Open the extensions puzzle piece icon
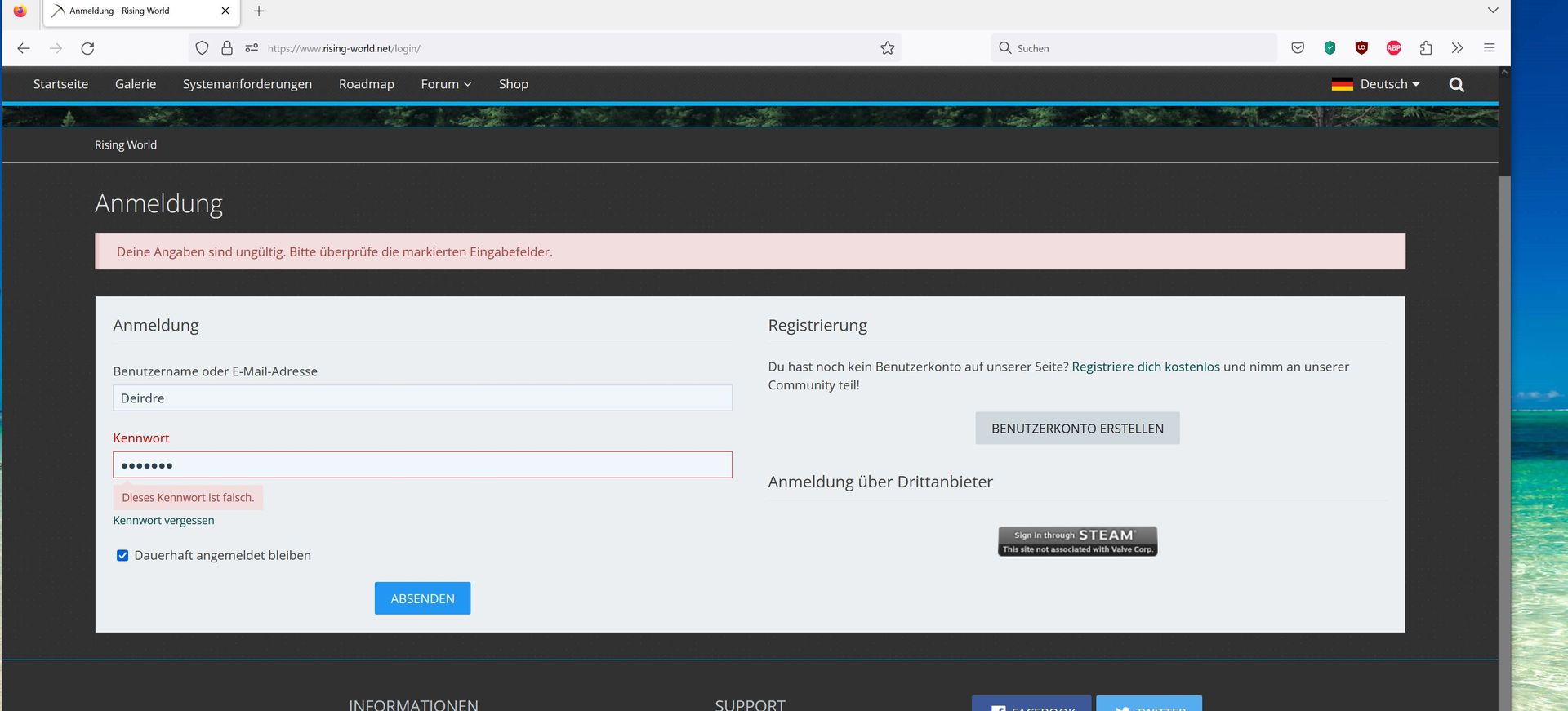Screen dimensions: 1568x711 click(x=1426, y=48)
